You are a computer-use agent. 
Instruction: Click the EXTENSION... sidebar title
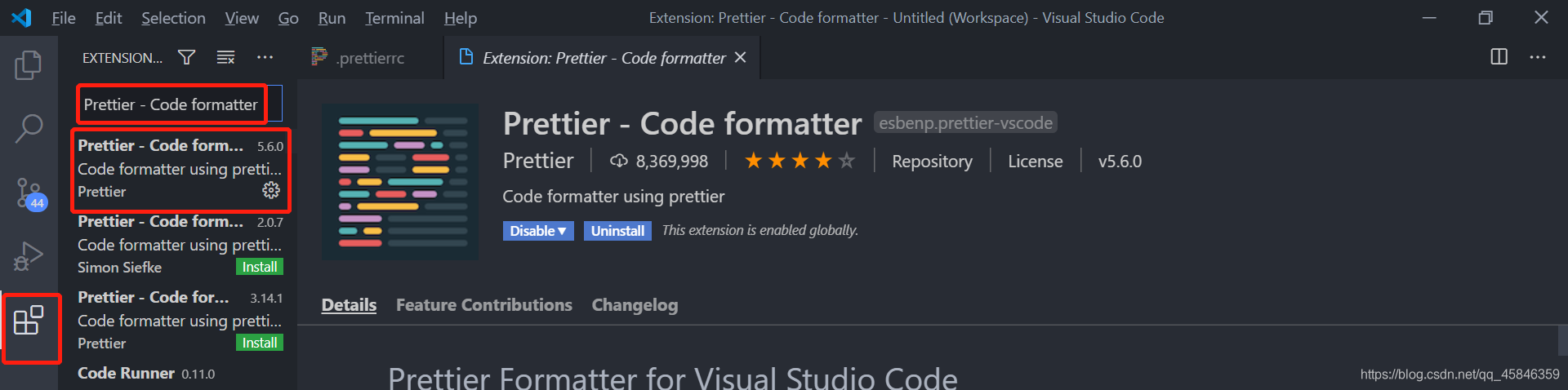click(122, 58)
